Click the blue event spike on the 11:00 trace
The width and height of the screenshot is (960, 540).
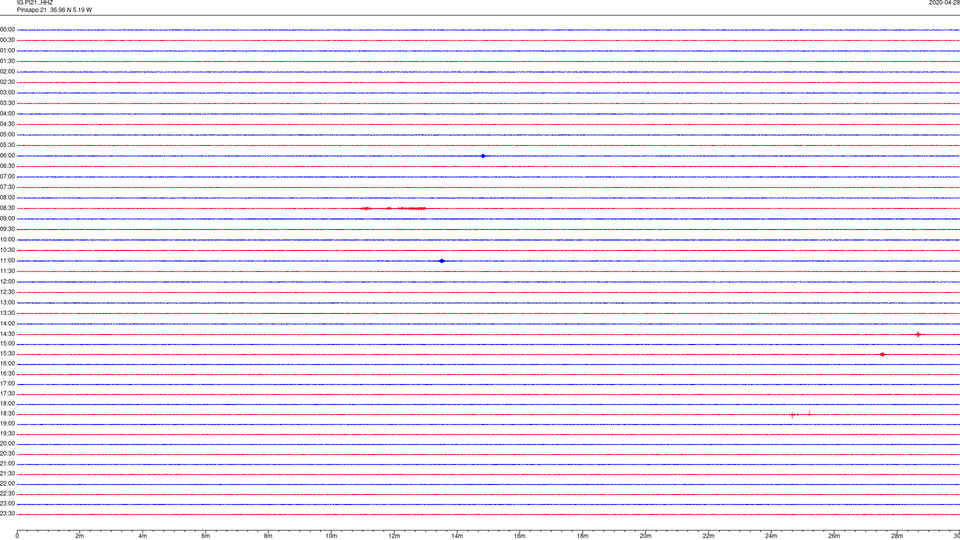point(441,261)
